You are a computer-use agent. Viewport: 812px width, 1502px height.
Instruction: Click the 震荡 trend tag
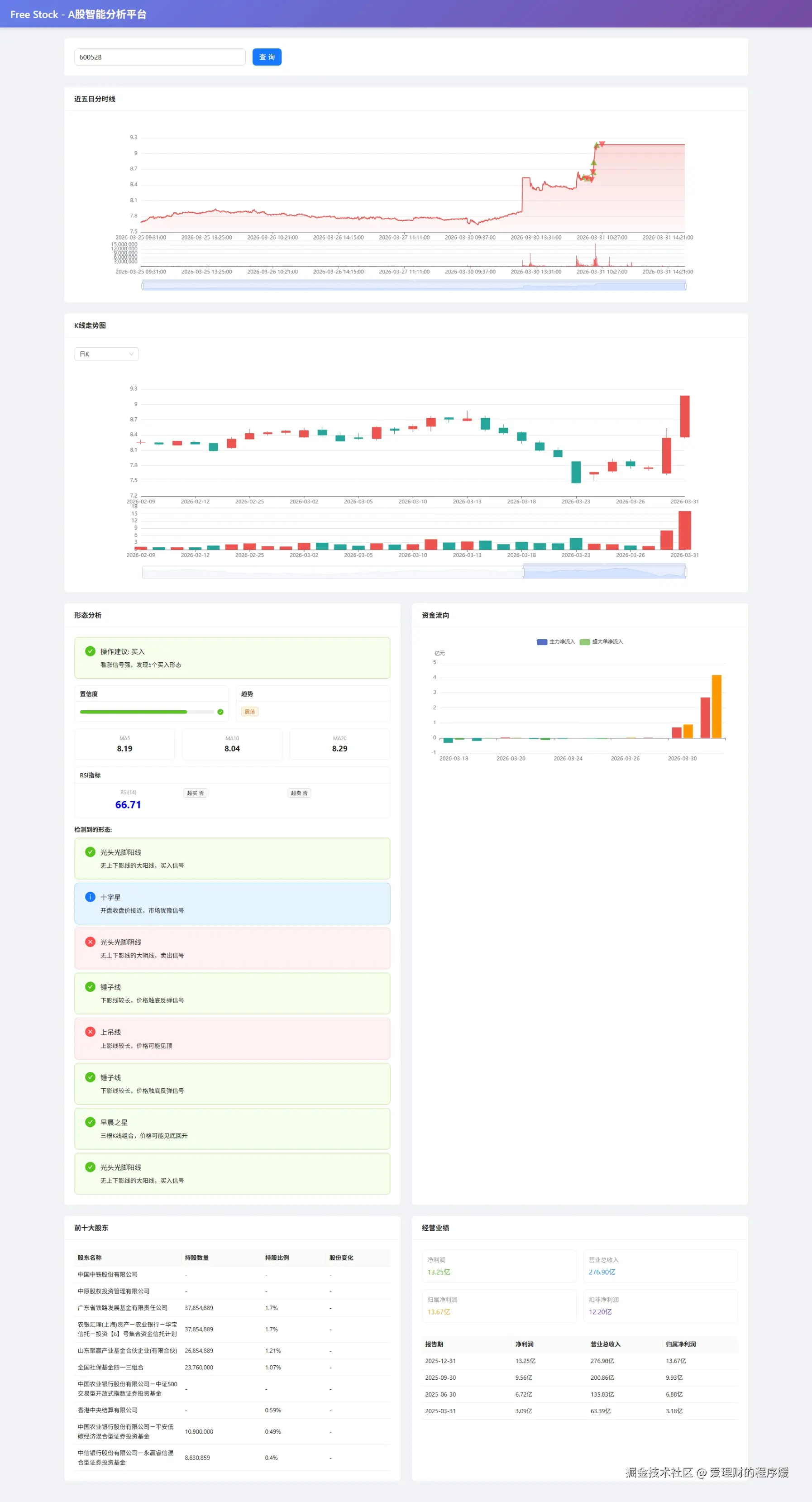click(x=249, y=712)
